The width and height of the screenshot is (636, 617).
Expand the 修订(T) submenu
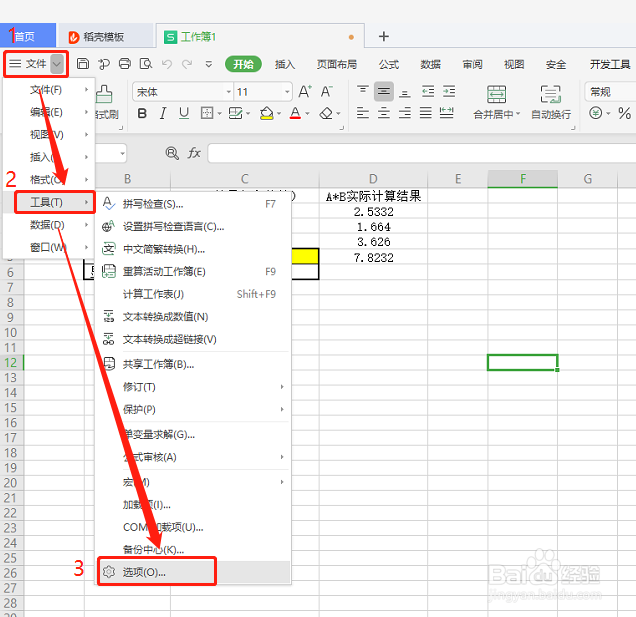pos(282,387)
